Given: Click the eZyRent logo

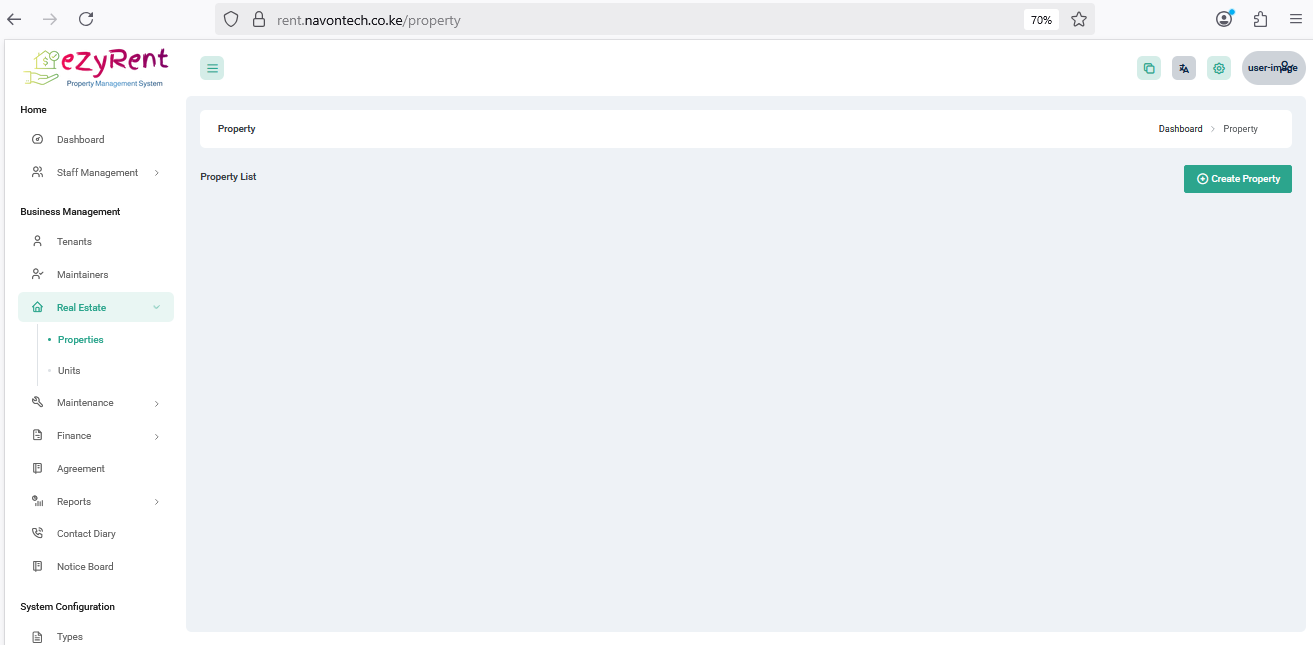Looking at the screenshot, I should click(x=96, y=68).
